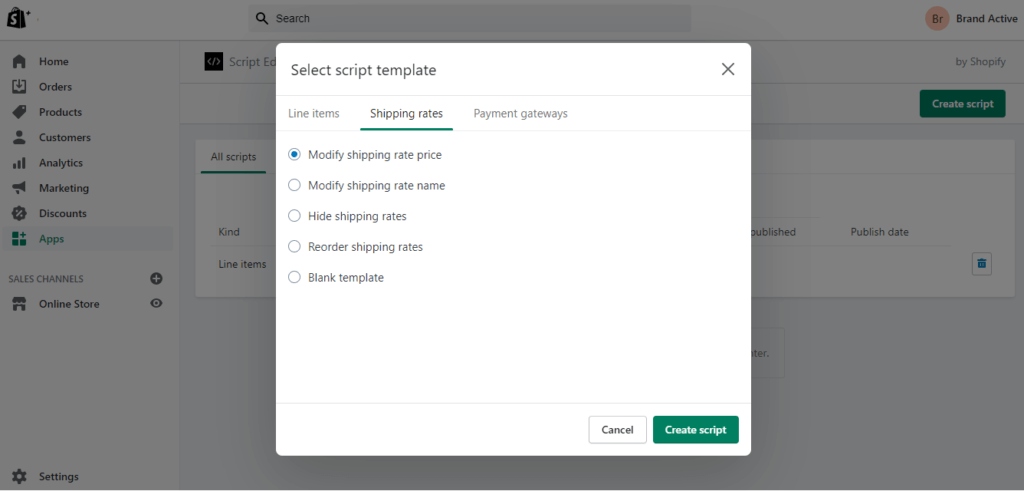Click the Marketing megaphone icon
Image resolution: width=1024 pixels, height=491 pixels.
click(x=19, y=188)
